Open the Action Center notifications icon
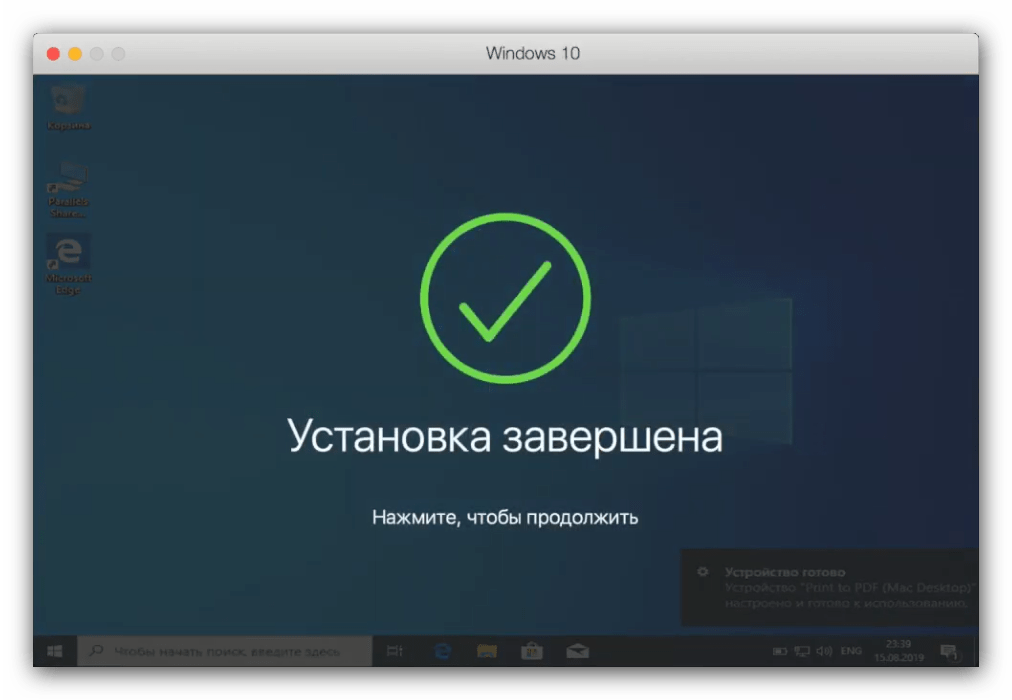This screenshot has height=700, width=1012. click(947, 652)
